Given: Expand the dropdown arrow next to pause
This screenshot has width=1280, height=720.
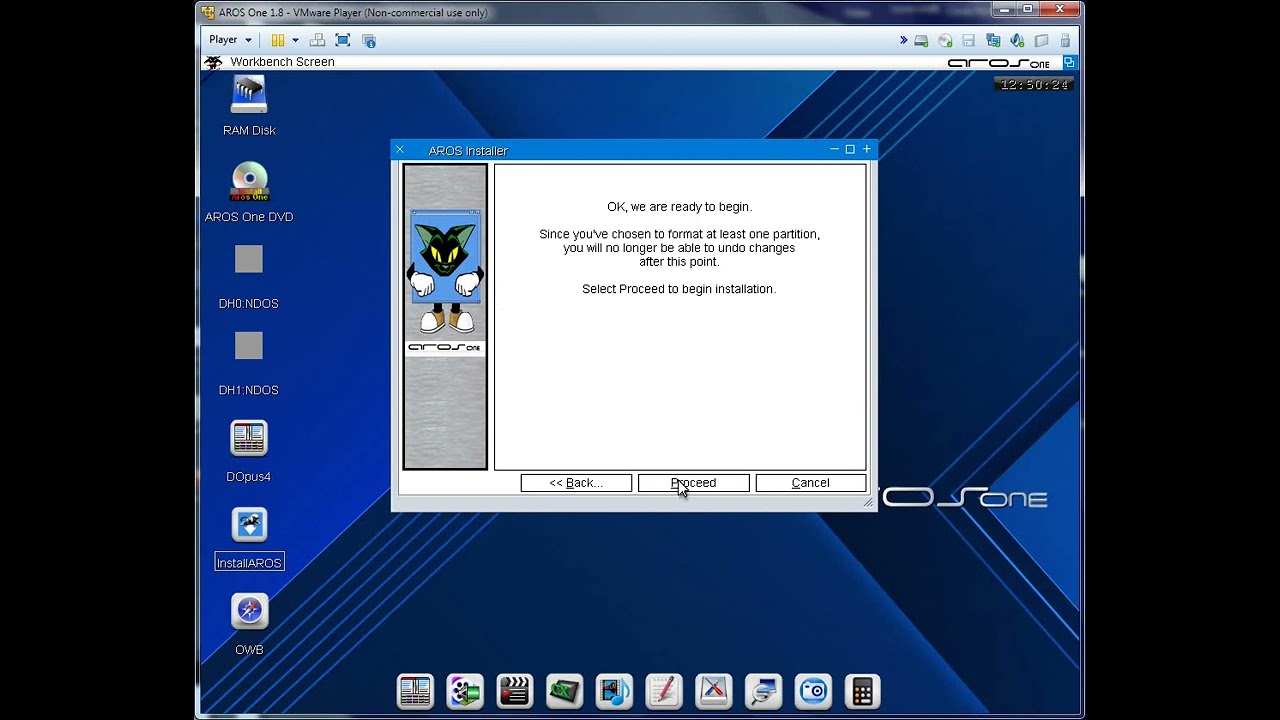Looking at the screenshot, I should pos(295,40).
